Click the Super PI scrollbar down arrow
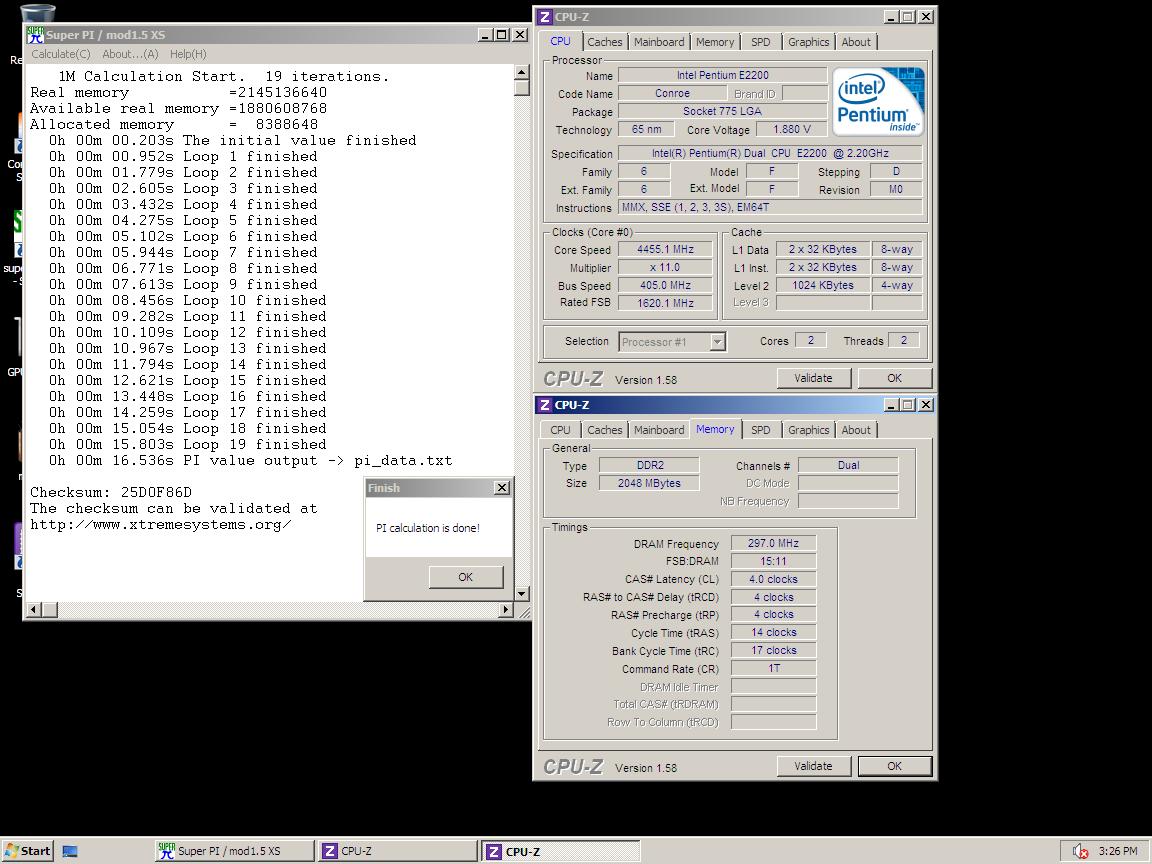The width and height of the screenshot is (1152, 864). point(522,594)
